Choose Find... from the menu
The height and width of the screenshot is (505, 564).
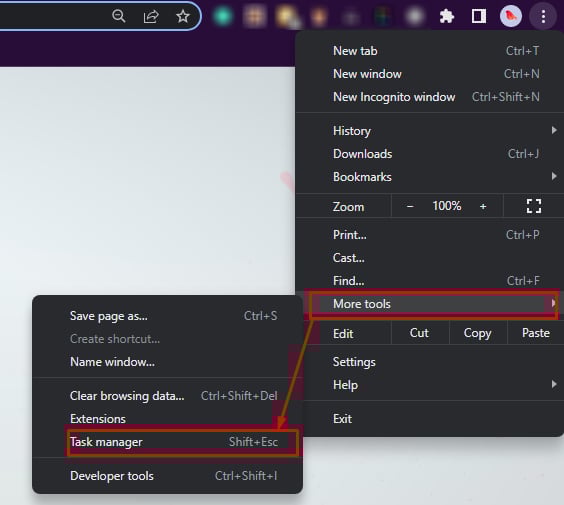tap(430, 281)
